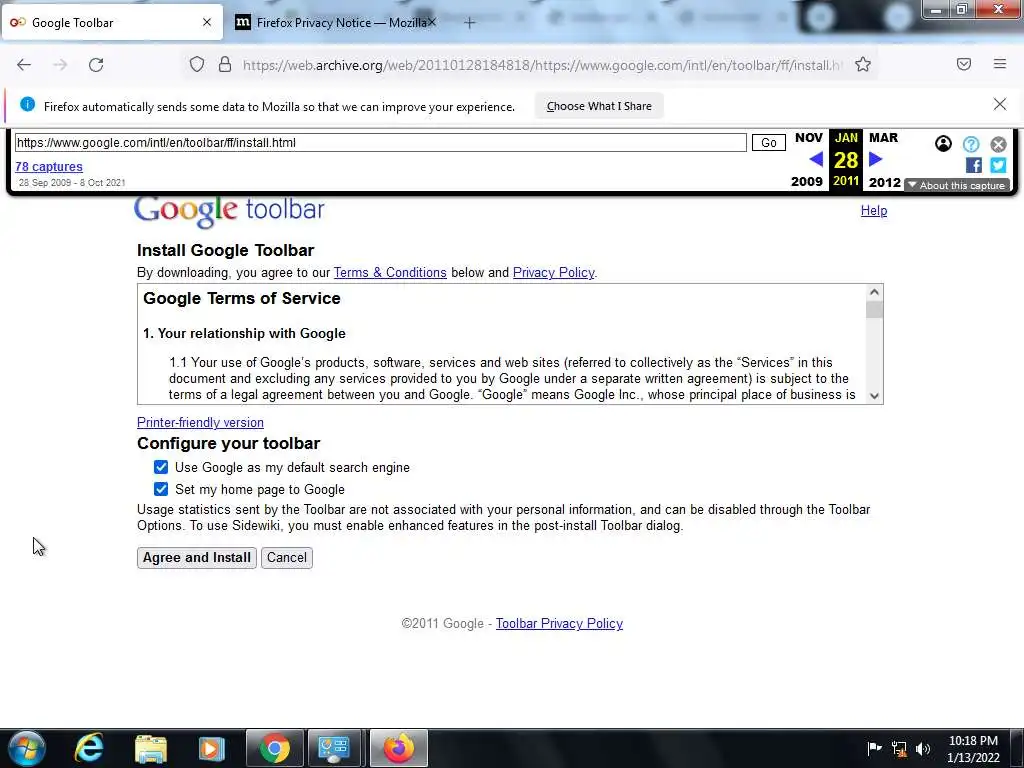Click the Google toolbar logo
1024x768 pixels.
point(229,211)
